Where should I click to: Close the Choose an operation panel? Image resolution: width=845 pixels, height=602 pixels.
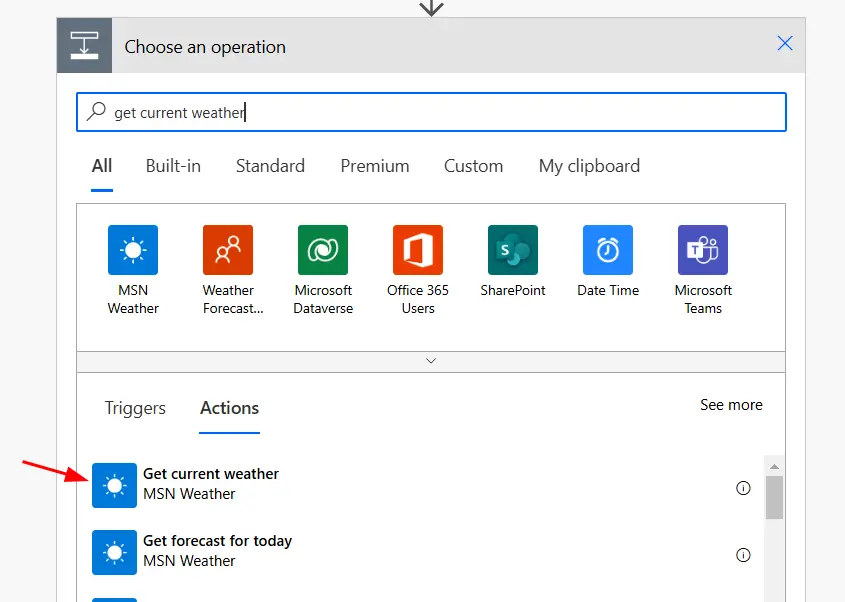785,43
